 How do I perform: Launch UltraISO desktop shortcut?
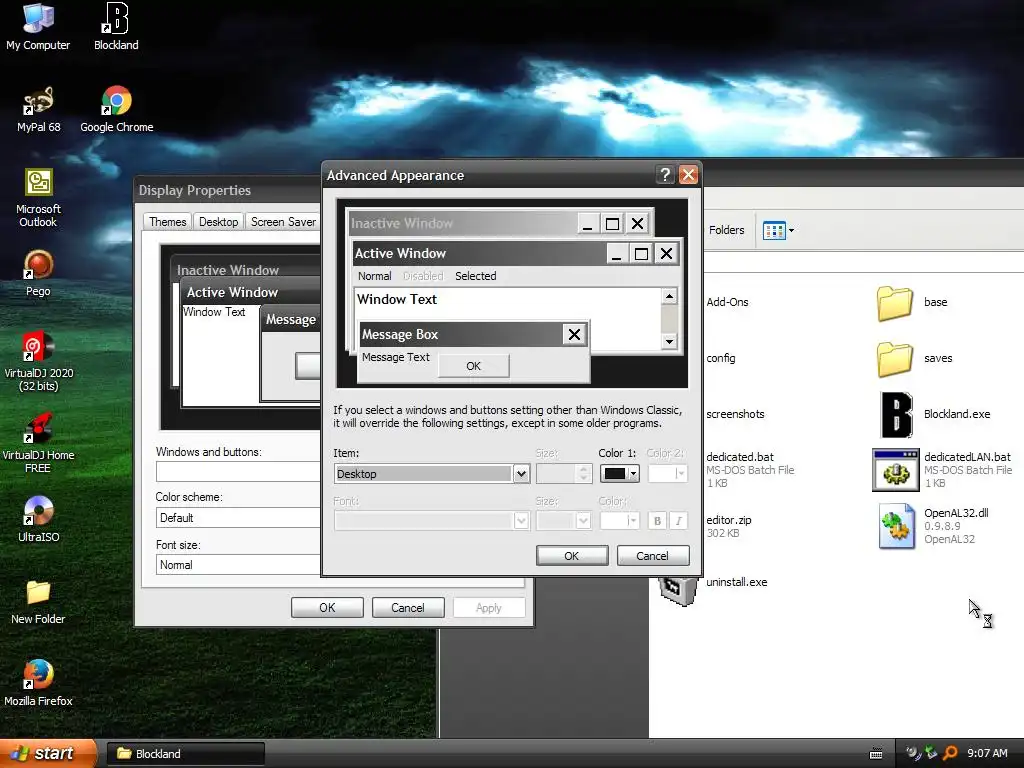[38, 519]
